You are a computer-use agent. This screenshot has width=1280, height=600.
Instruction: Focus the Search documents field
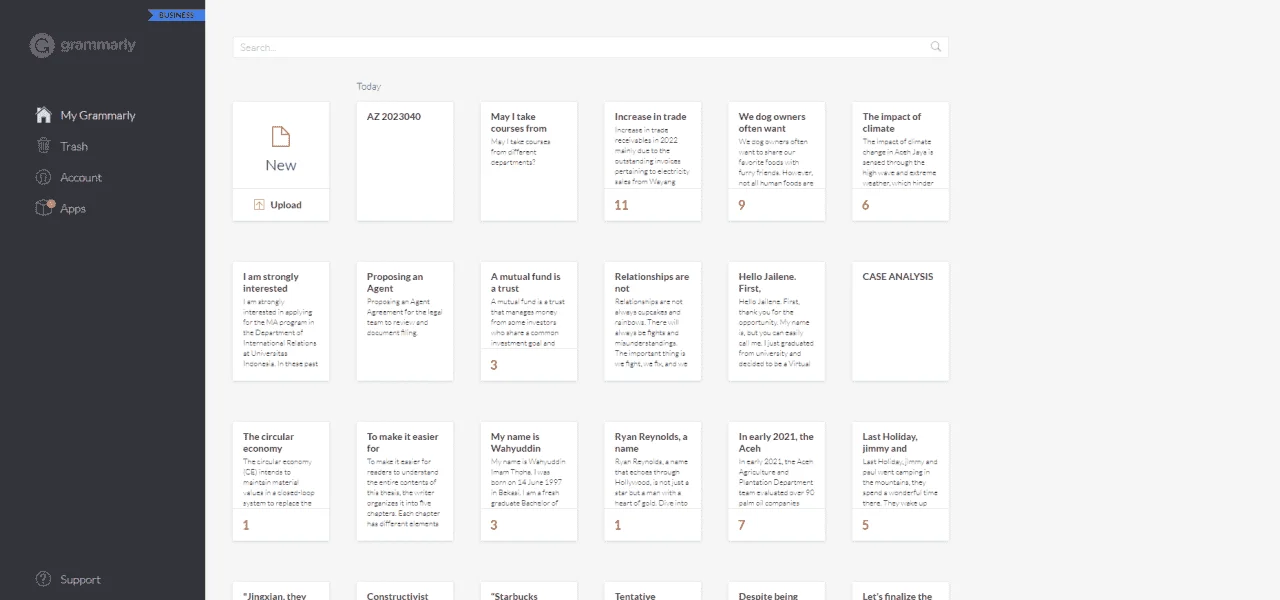(590, 47)
